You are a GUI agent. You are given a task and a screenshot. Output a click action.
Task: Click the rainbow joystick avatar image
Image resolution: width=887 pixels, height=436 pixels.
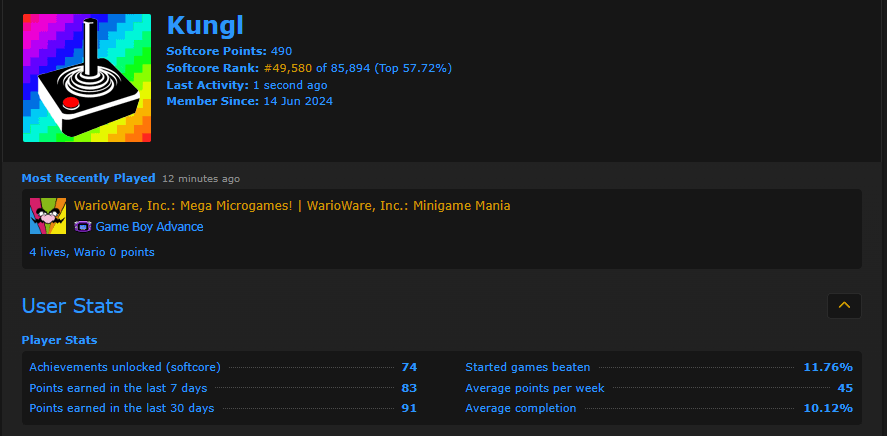87,78
